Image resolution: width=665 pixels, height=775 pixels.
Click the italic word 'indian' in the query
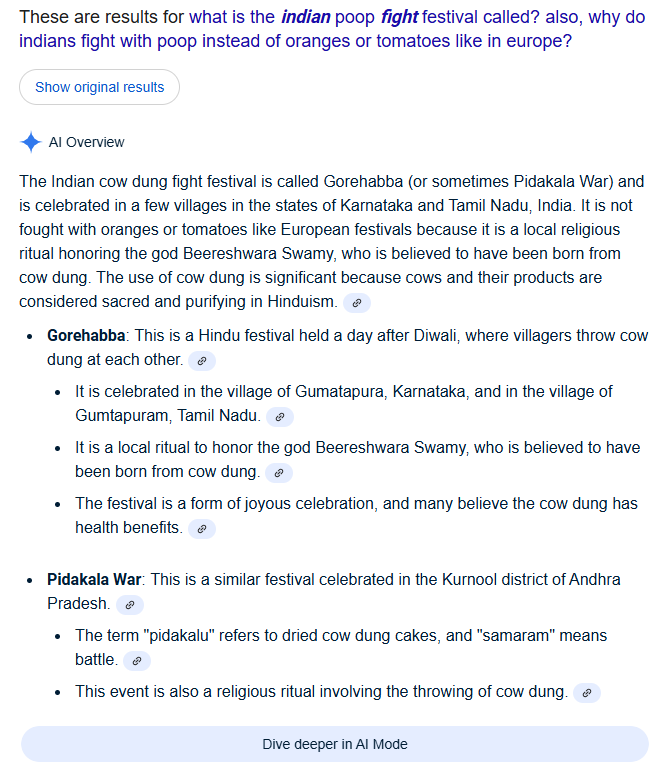pyautogui.click(x=309, y=18)
